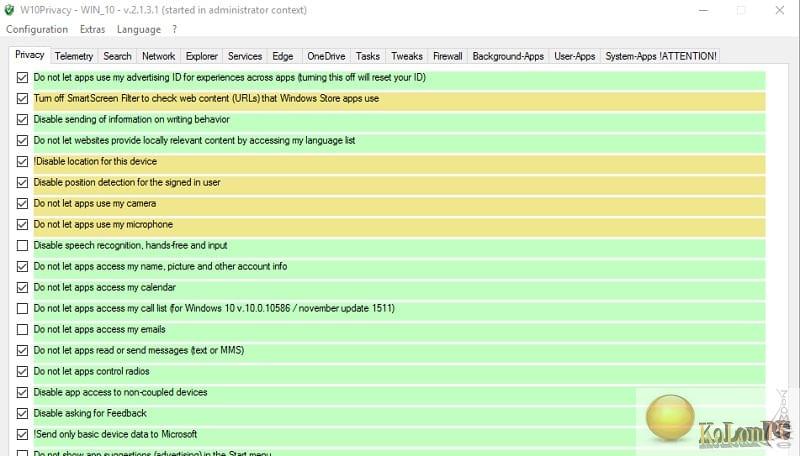
Task: Check Do not let apps access my emails
Action: pos(22,330)
